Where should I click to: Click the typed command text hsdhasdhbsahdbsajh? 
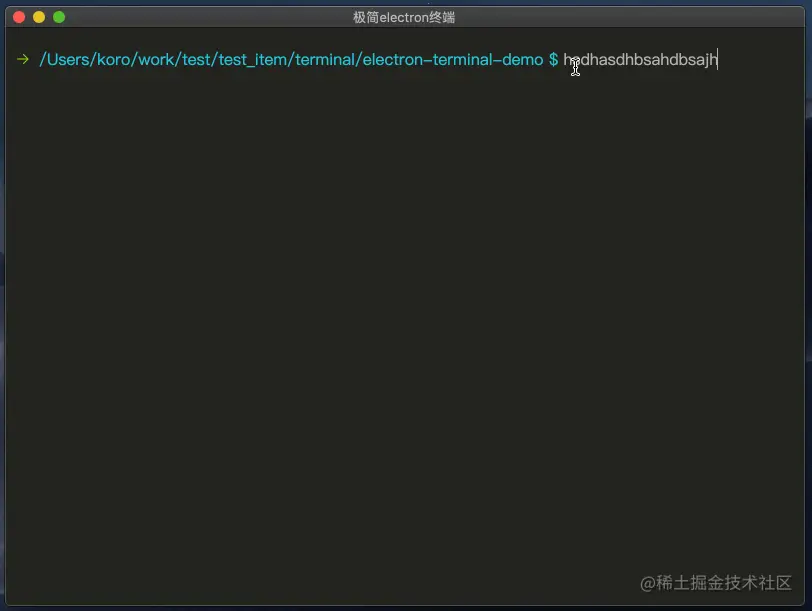pyautogui.click(x=640, y=60)
